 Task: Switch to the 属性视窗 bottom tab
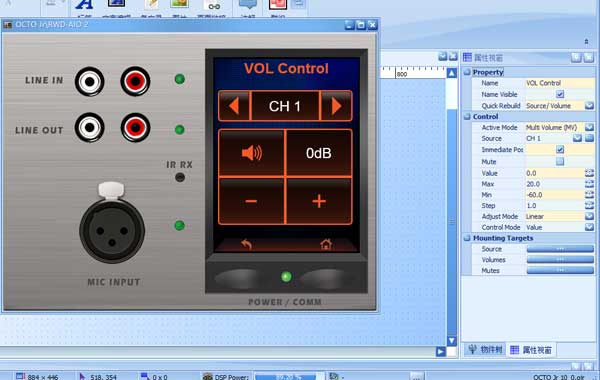tap(531, 350)
